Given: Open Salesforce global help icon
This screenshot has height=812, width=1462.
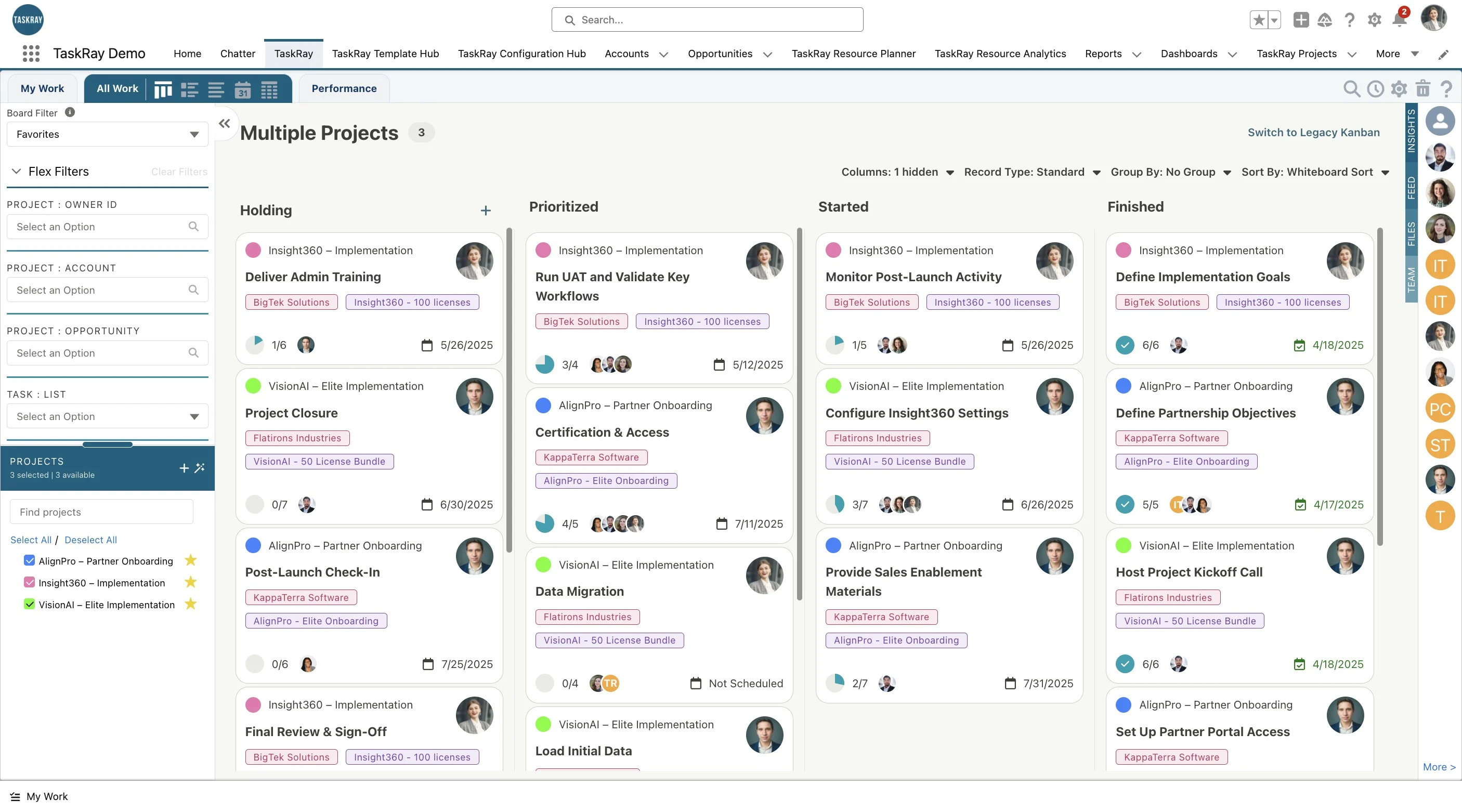Looking at the screenshot, I should pos(1350,20).
